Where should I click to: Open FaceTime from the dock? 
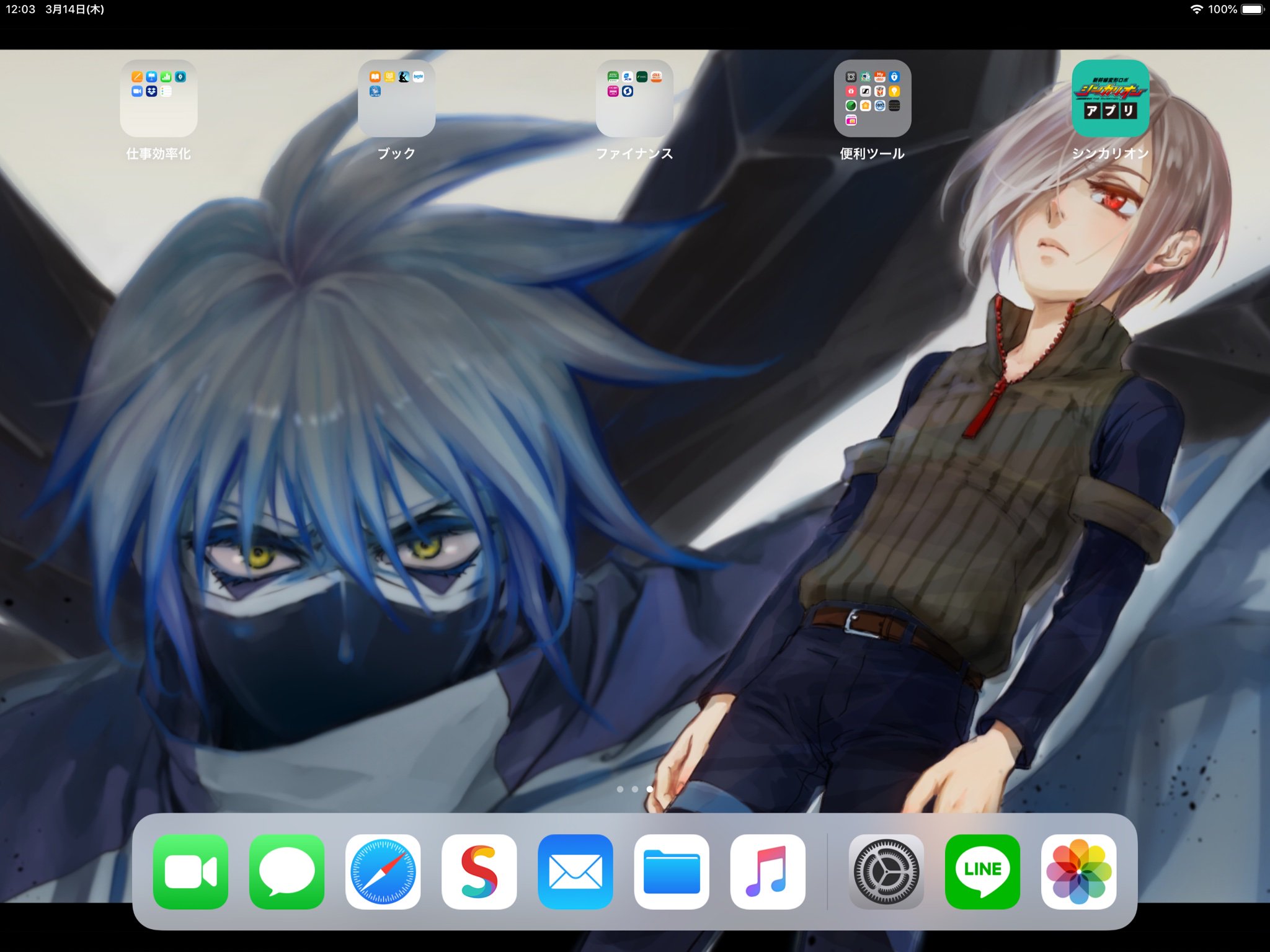click(x=190, y=871)
